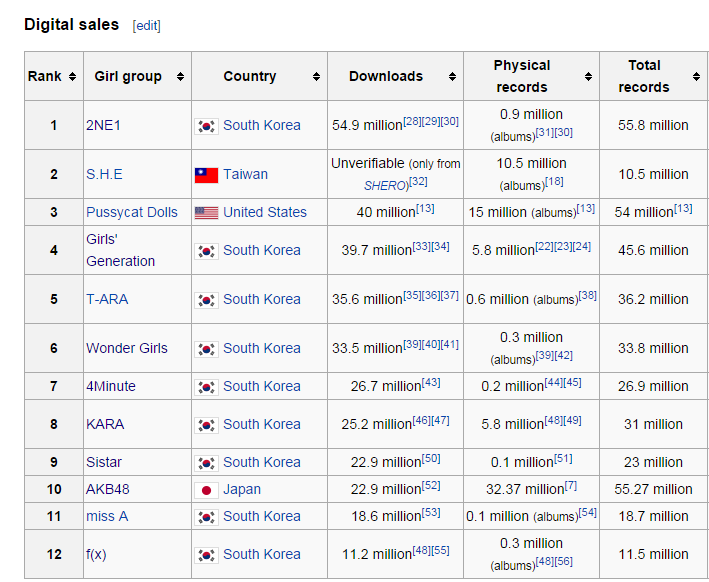Sort table by Physical records arrows
This screenshot has width=709, height=582.
point(588,76)
